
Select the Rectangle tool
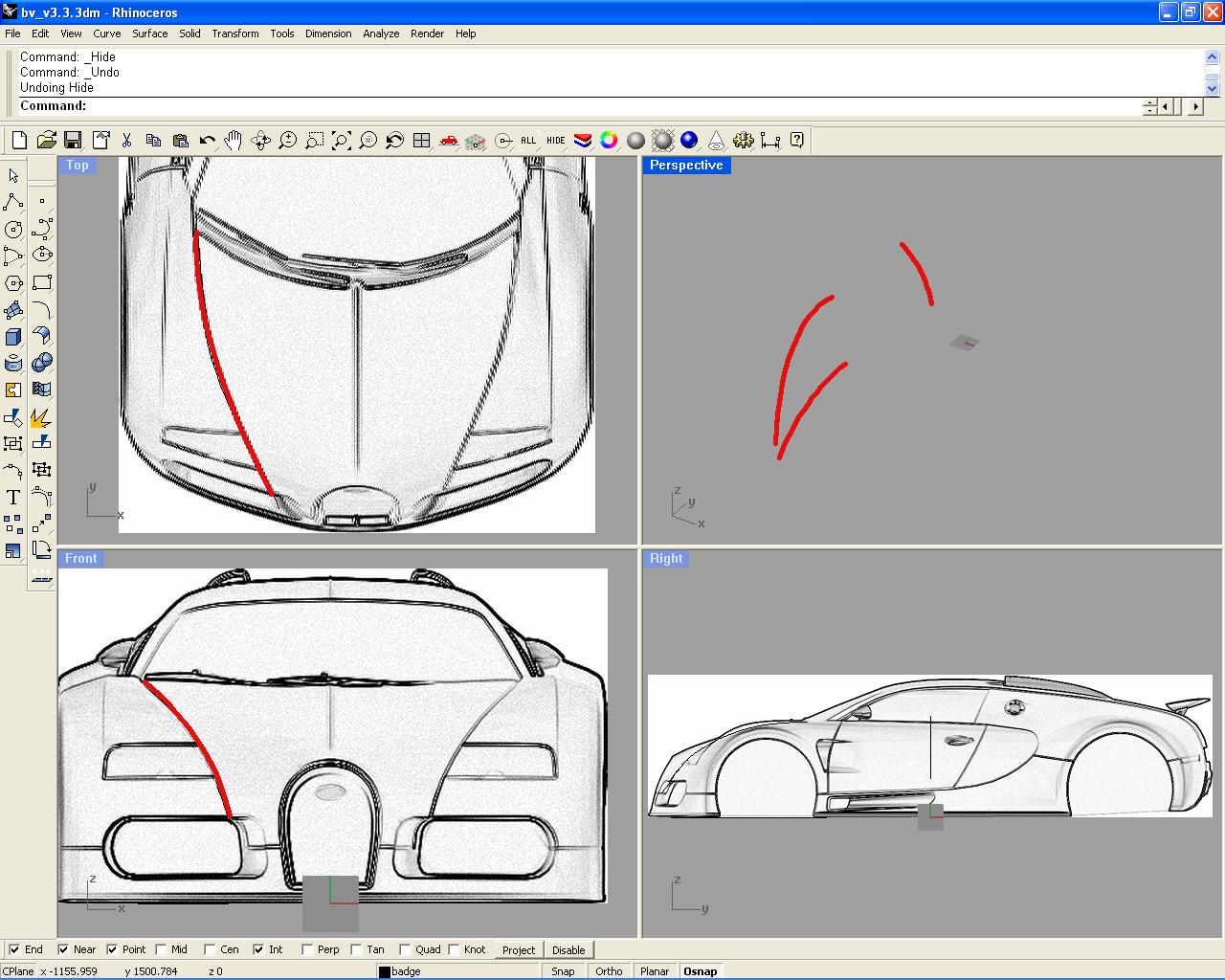pyautogui.click(x=41, y=282)
